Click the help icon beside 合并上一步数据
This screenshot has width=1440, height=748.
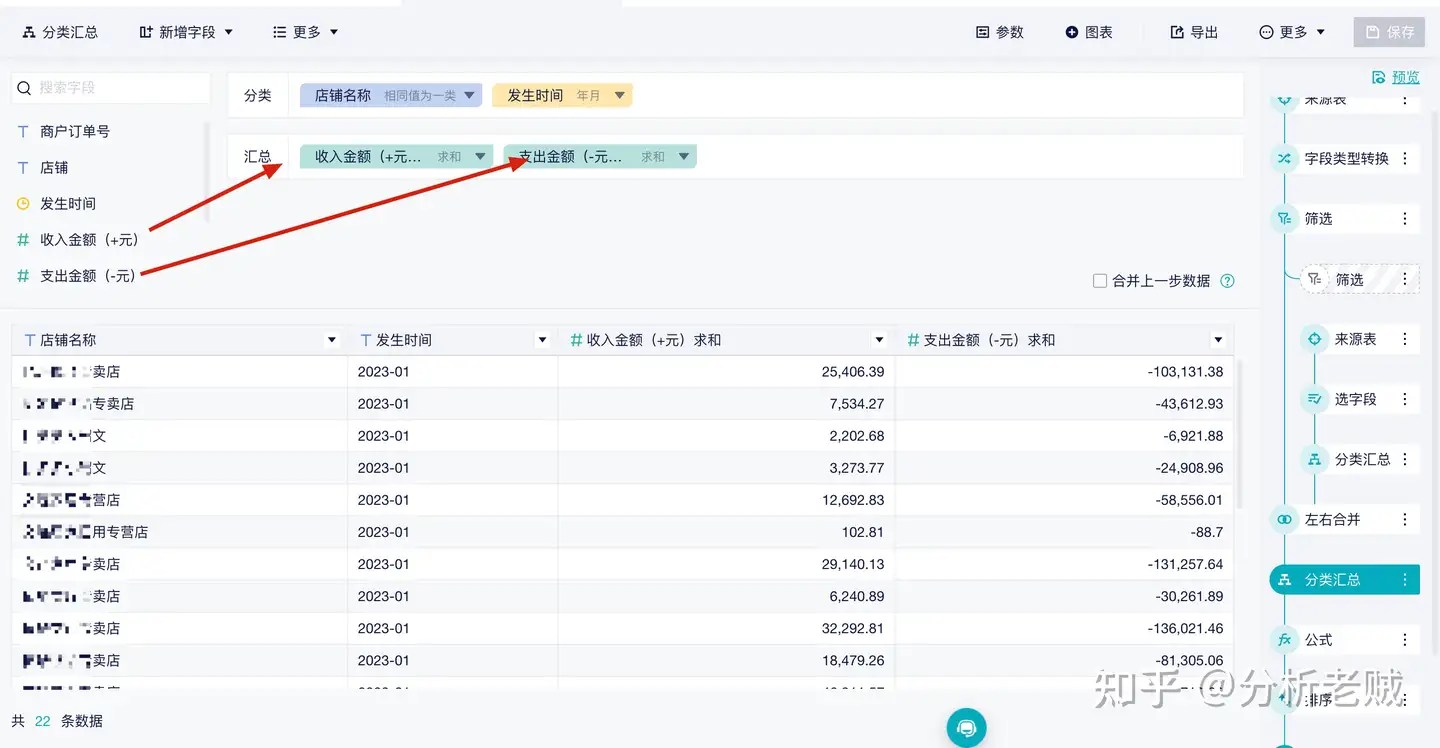1227,281
